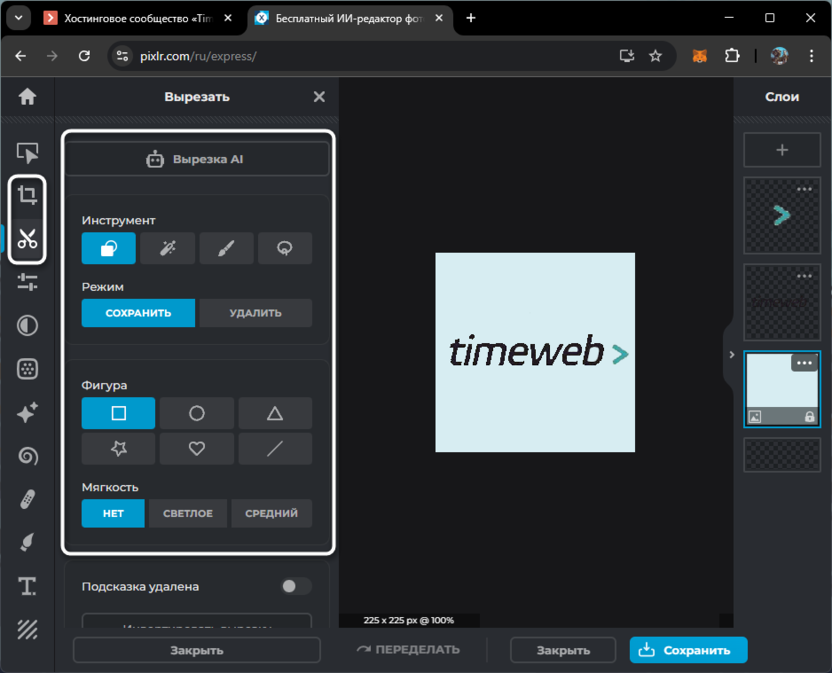The height and width of the screenshot is (673, 832).
Task: Click Закрыть button next to Сохранить
Action: (x=563, y=650)
